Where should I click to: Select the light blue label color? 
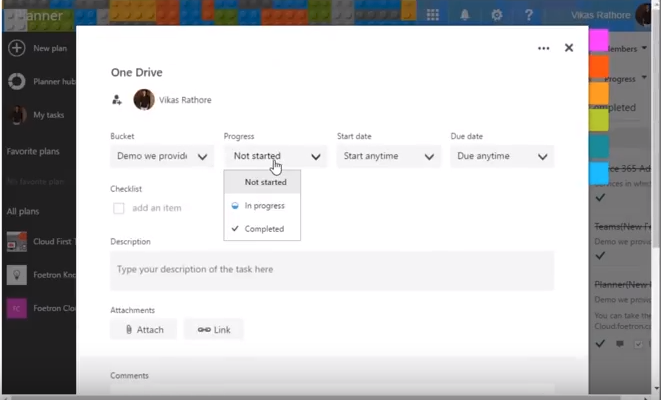pos(599,173)
